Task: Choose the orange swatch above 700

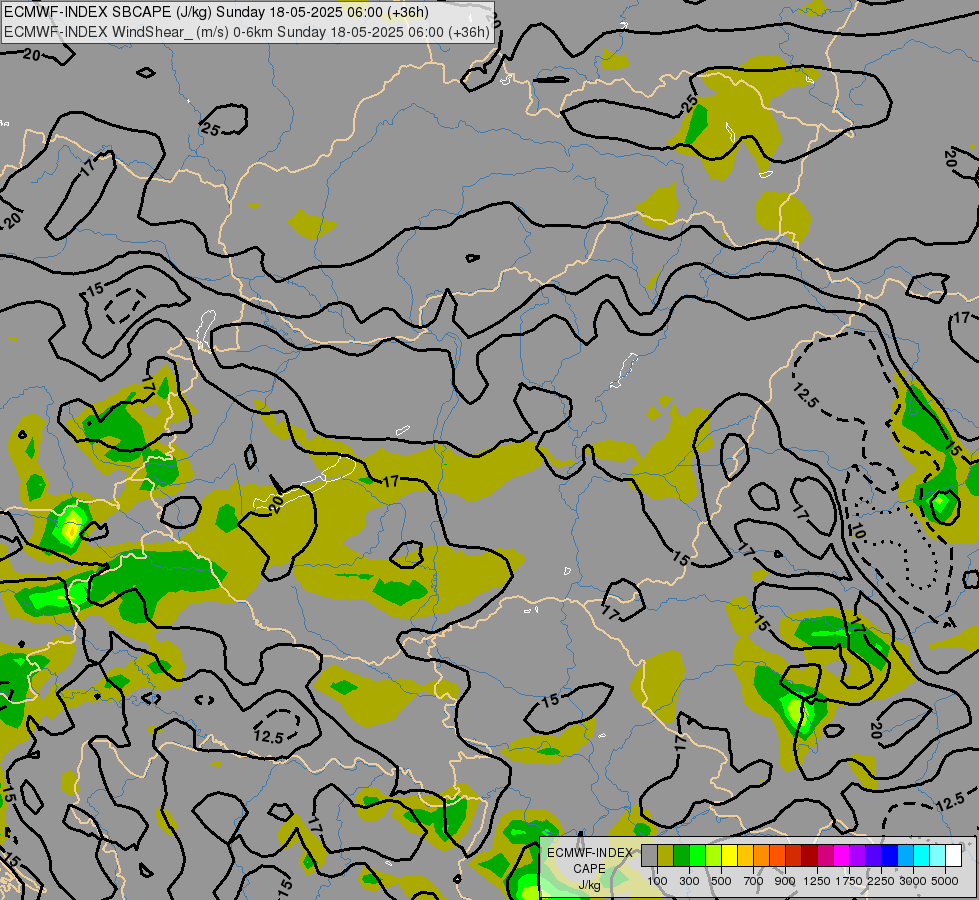Action: [x=762, y=856]
